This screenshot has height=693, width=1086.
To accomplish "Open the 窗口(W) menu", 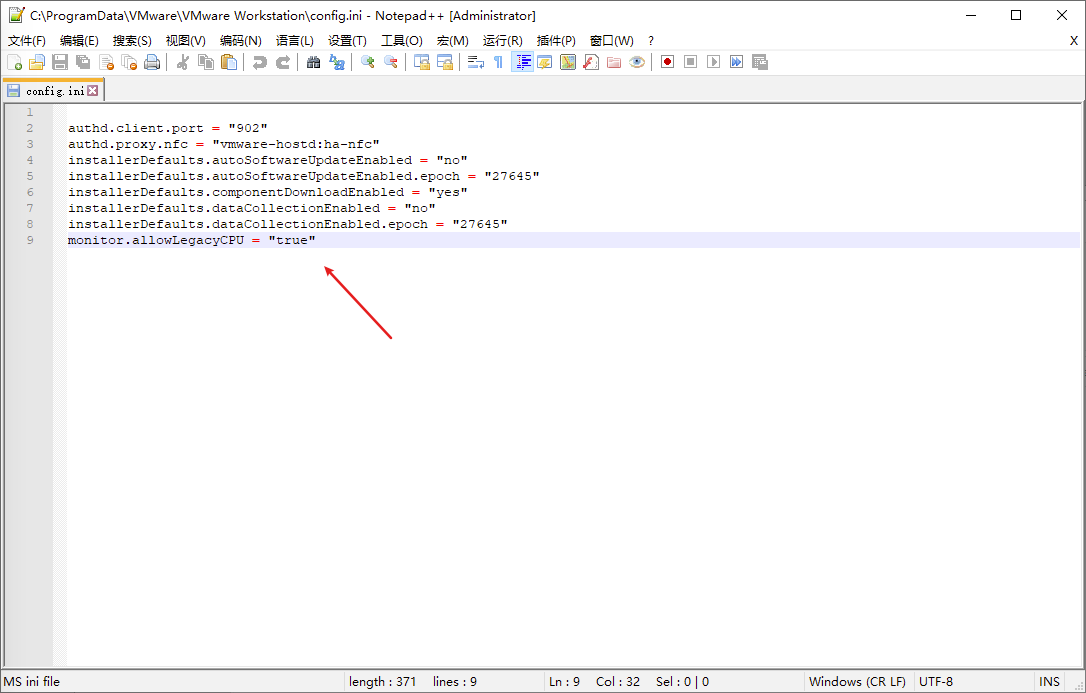I will click(x=612, y=41).
